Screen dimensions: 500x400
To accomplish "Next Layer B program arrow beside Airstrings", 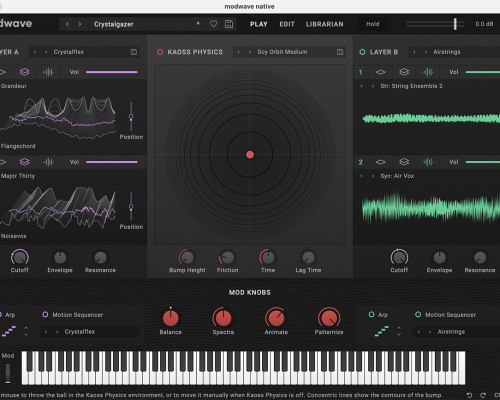I will point(426,52).
